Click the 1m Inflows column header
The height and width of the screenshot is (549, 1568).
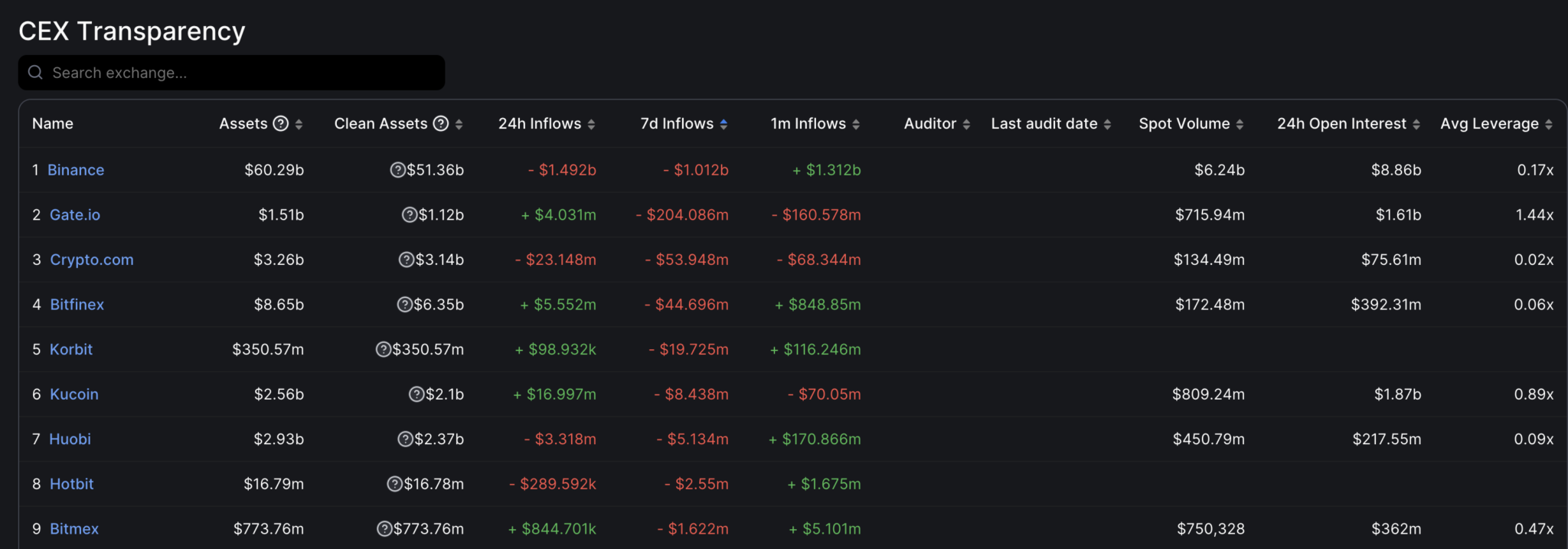pyautogui.click(x=808, y=124)
